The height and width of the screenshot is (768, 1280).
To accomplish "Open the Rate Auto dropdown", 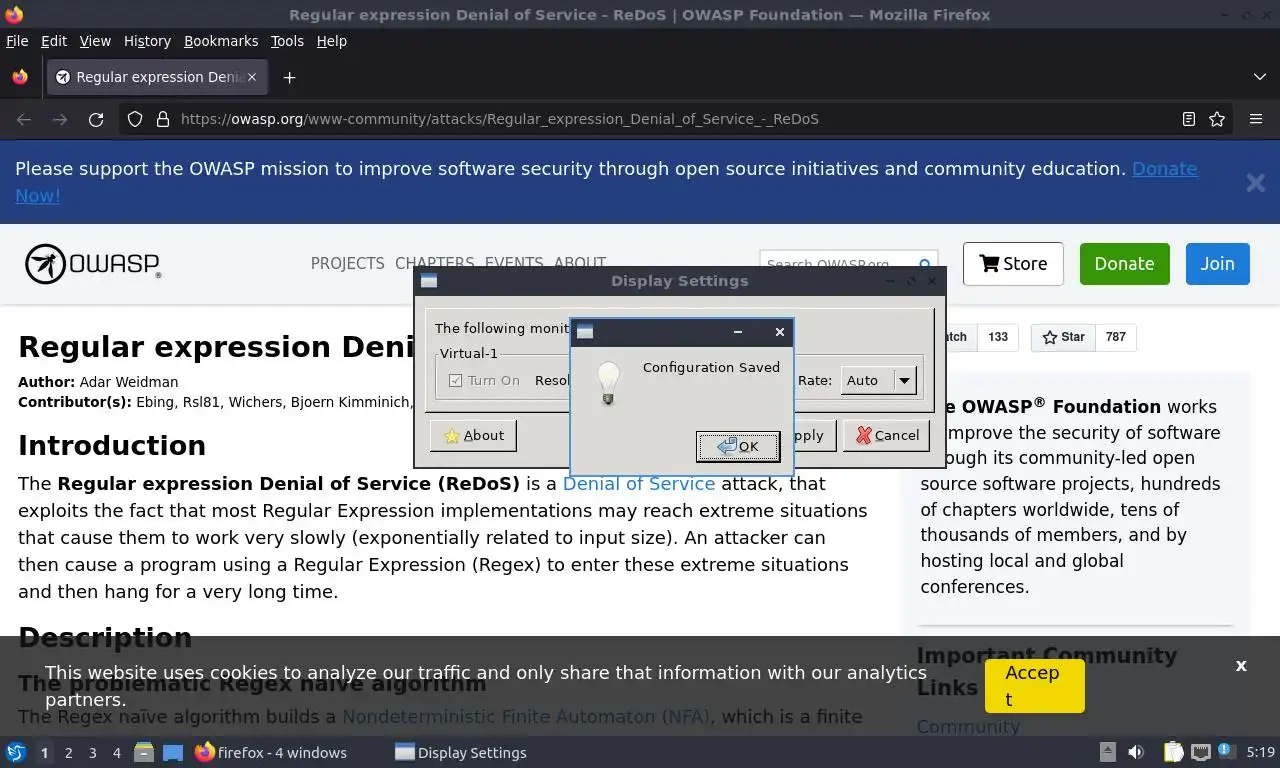I will click(x=878, y=380).
